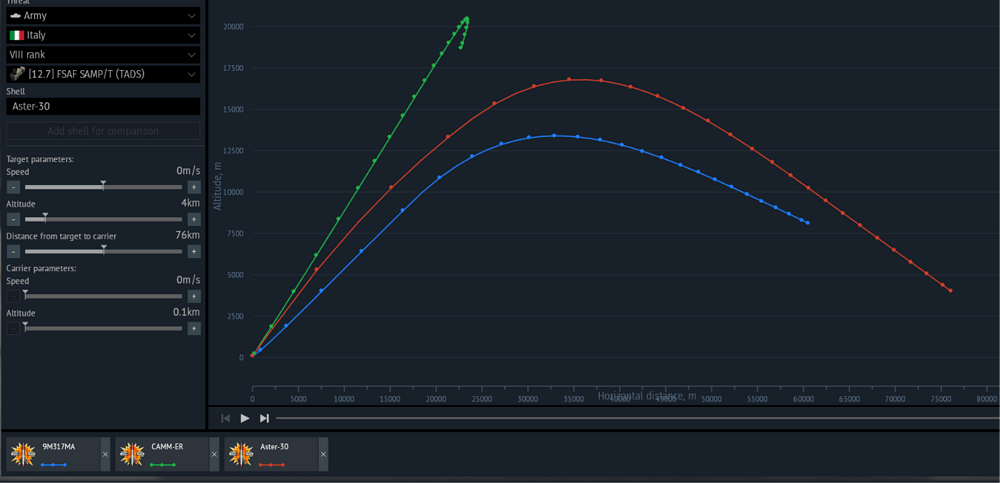Click the 9M317MA blue curve end point
1000x483 pixels.
807,223
